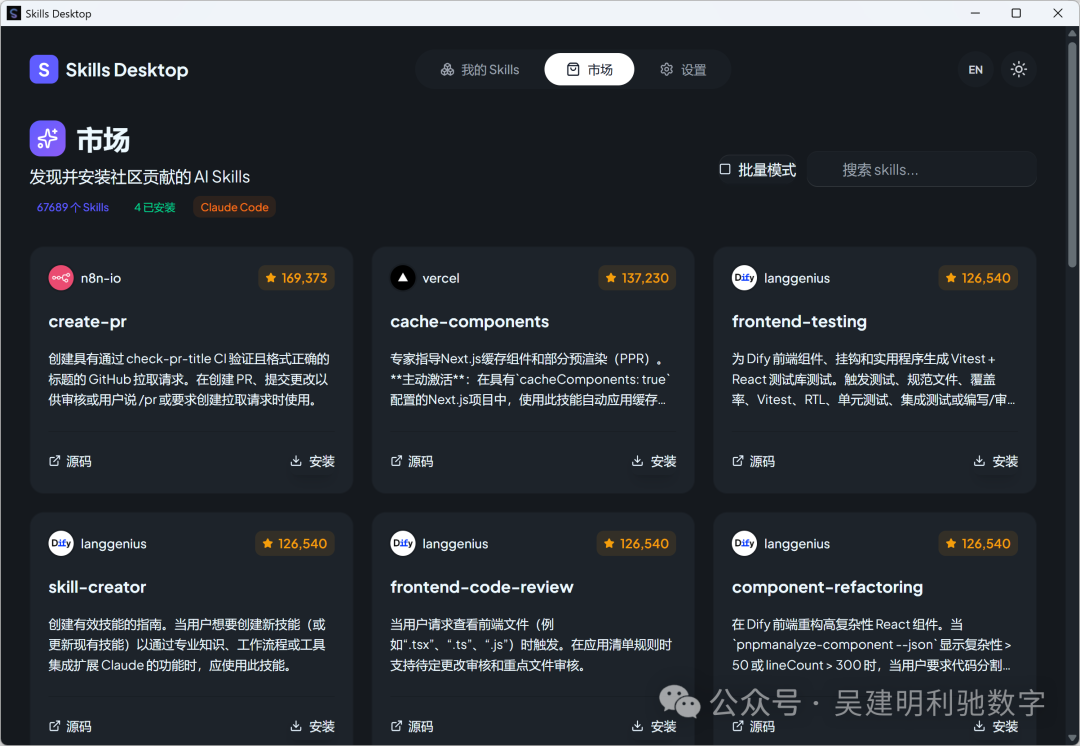Click the star rating icon on cache-components
This screenshot has width=1080, height=746.
click(x=611, y=277)
